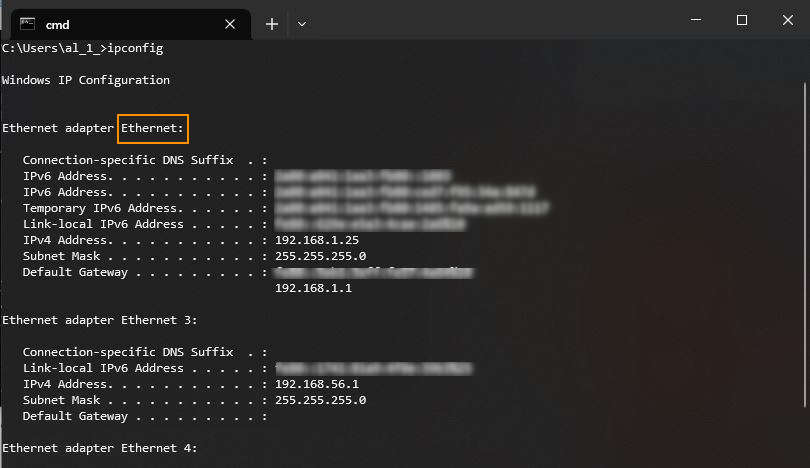Click 'Ethernet adapter Ethernet 3:' heading

point(100,320)
